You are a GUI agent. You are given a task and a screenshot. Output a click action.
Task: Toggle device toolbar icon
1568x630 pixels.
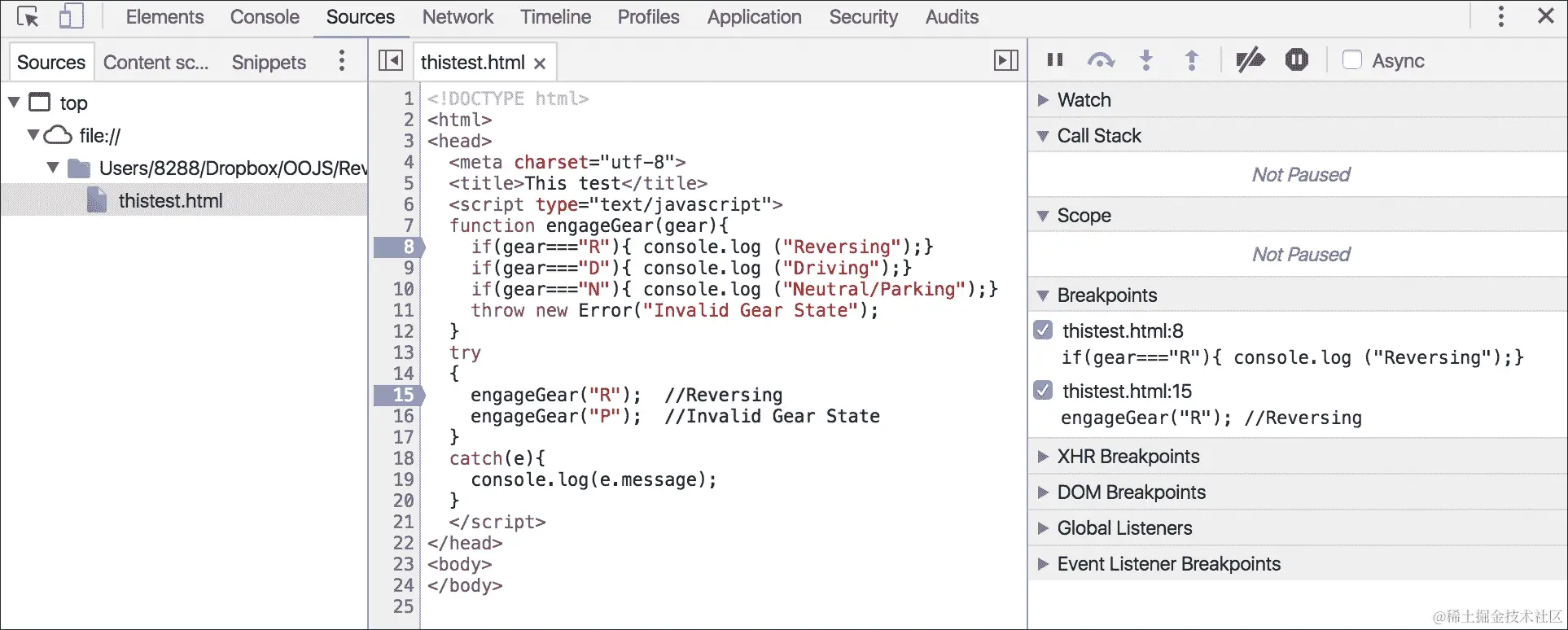(x=72, y=16)
